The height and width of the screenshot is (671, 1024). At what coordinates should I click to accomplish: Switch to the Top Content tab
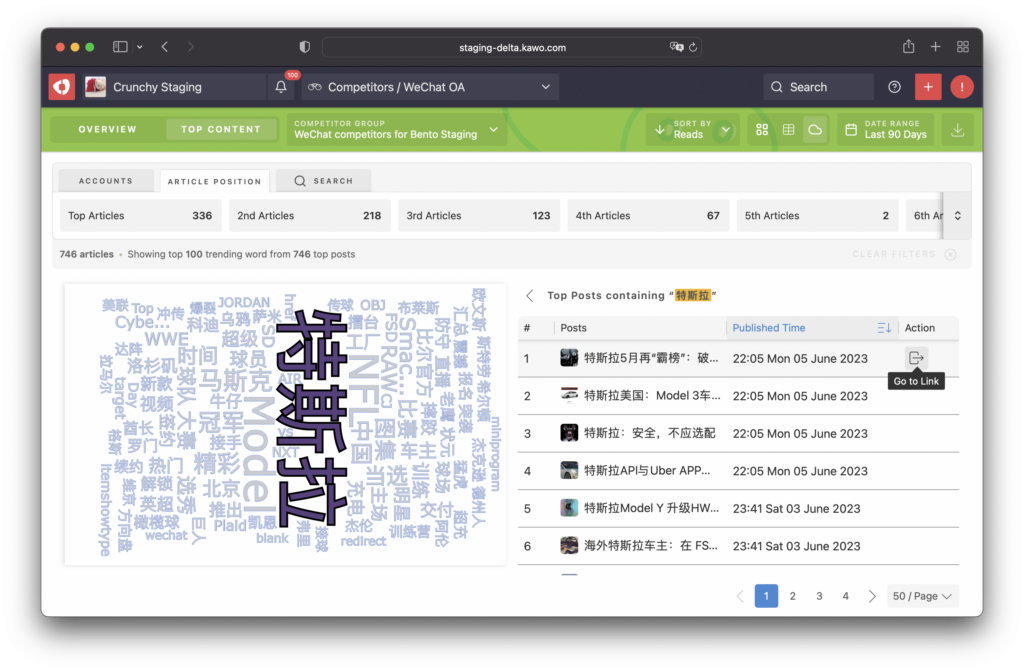coord(221,129)
